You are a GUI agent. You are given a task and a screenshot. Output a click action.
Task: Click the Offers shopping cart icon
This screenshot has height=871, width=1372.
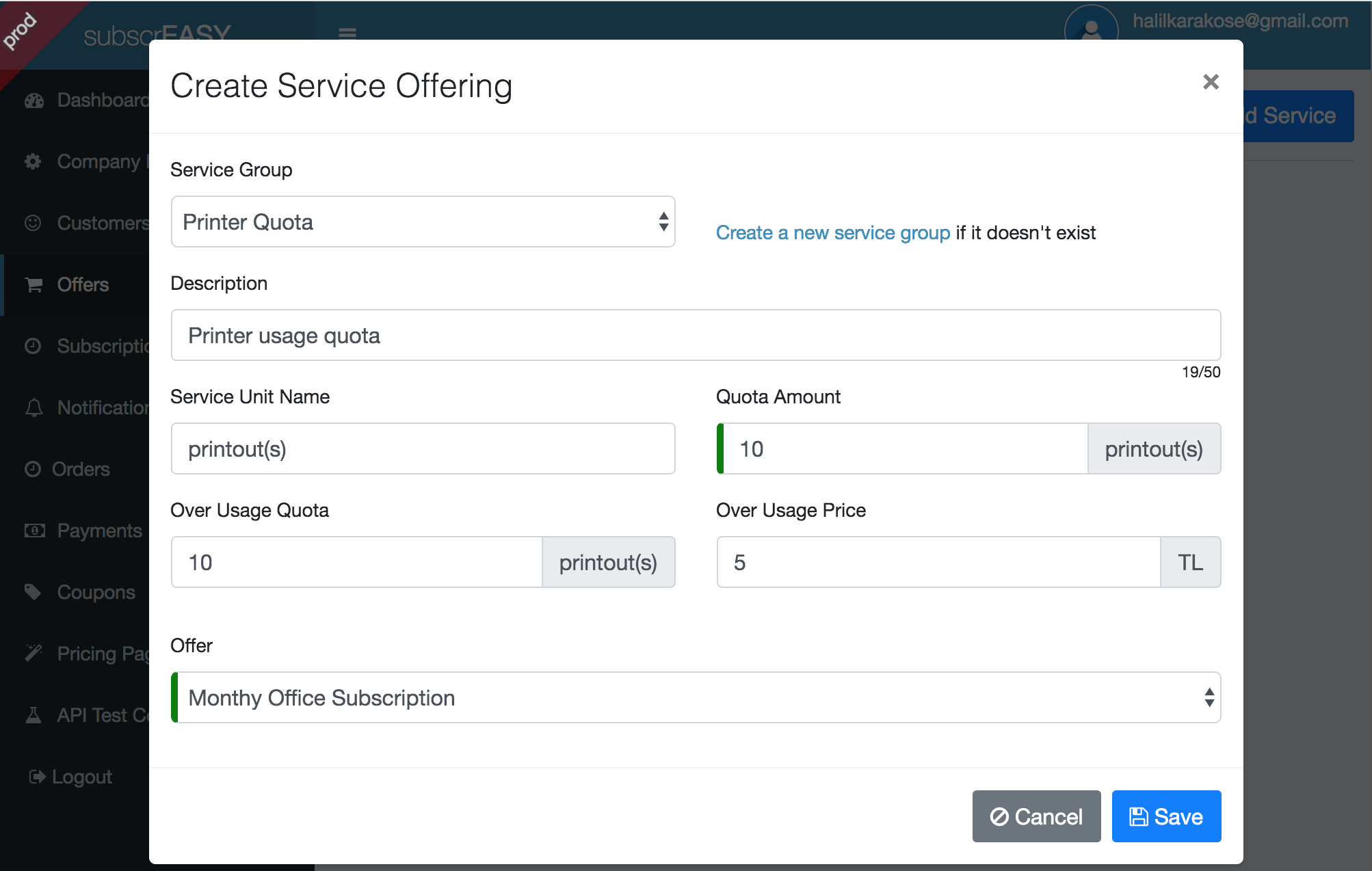[x=34, y=285]
